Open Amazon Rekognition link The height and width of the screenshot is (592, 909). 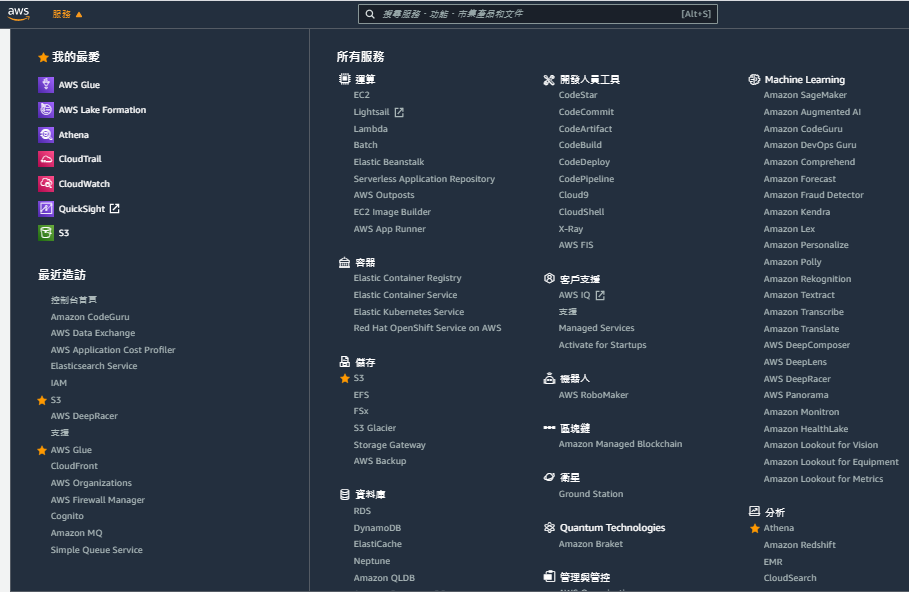pyautogui.click(x=807, y=279)
